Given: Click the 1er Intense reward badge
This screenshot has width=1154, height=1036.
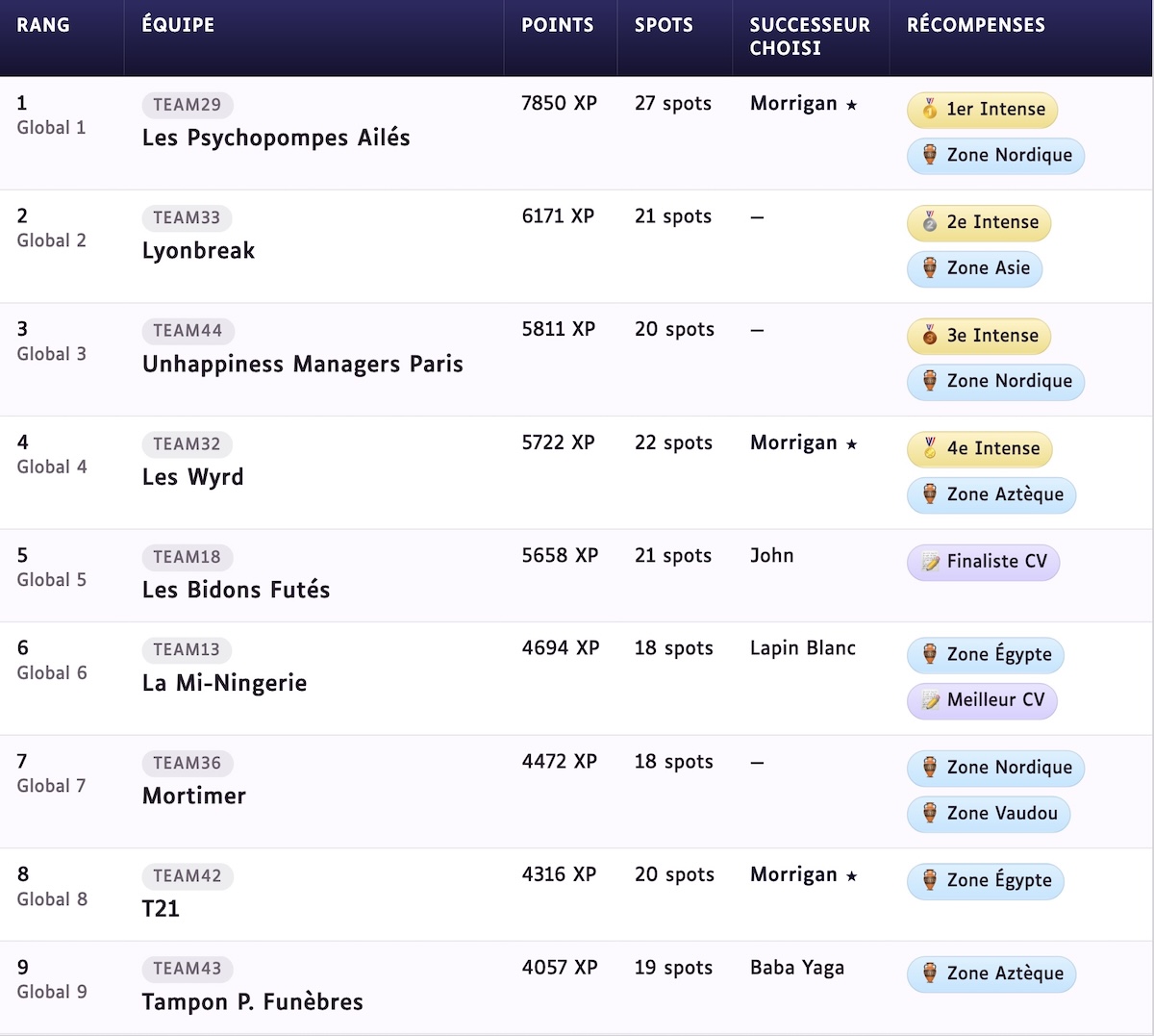Looking at the screenshot, I should (x=982, y=110).
